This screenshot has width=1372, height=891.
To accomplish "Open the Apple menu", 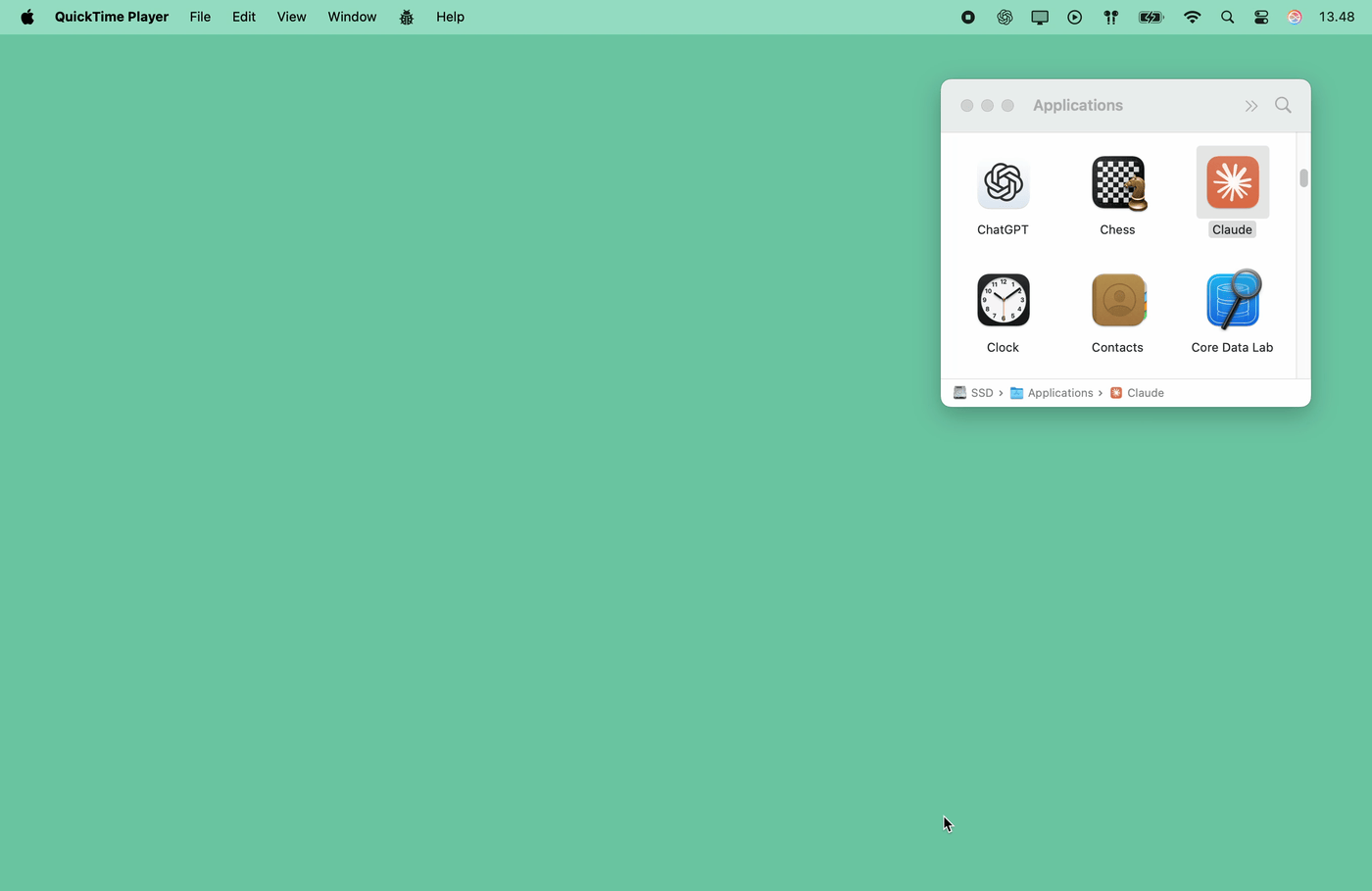I will click(27, 17).
